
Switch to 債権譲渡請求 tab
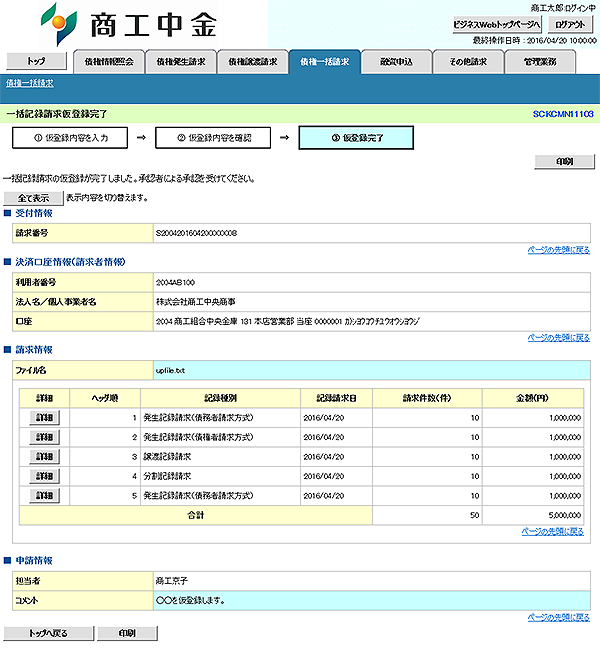click(x=253, y=62)
